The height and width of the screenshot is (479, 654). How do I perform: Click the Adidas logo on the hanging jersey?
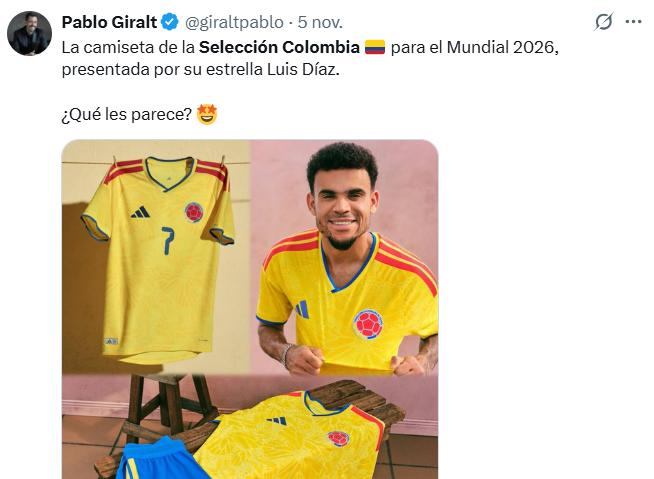pyautogui.click(x=141, y=212)
